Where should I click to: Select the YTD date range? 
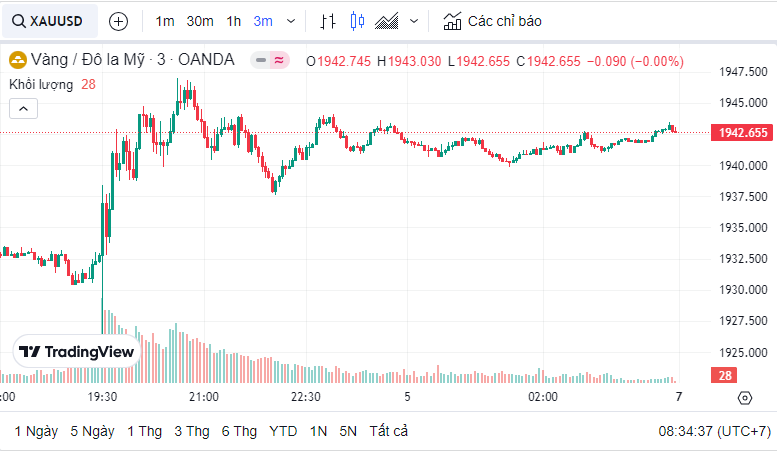click(283, 431)
